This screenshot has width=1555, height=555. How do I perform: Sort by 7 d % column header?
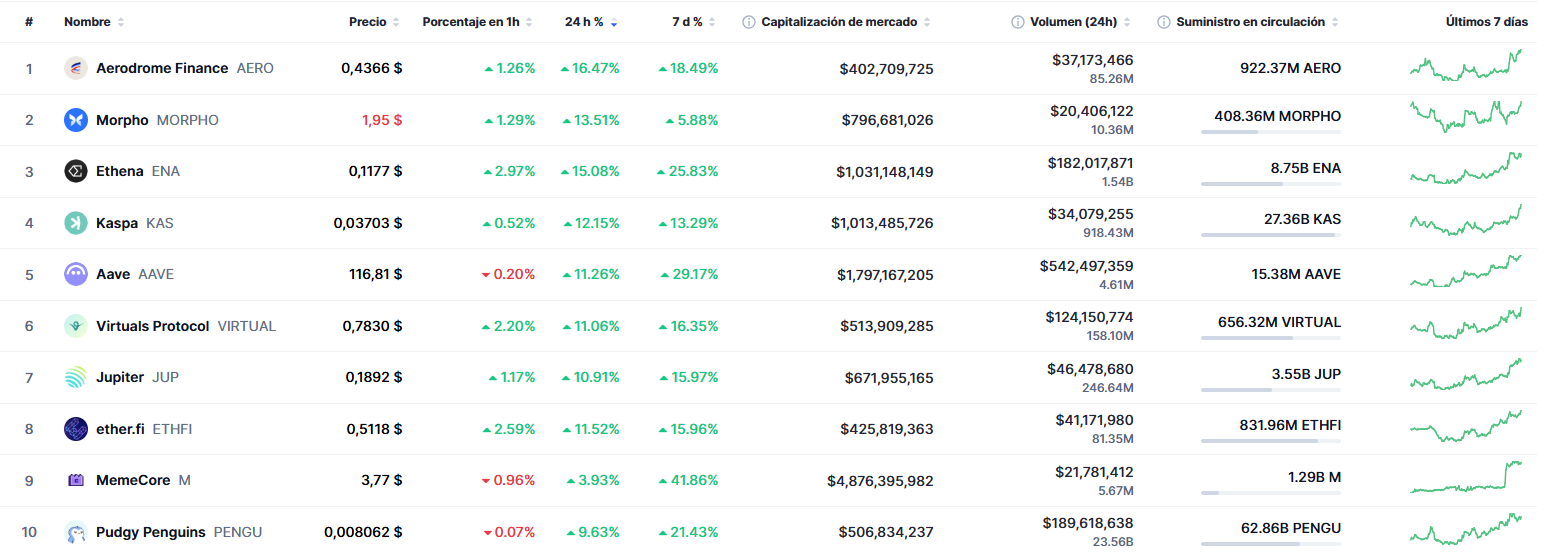pyautogui.click(x=687, y=22)
